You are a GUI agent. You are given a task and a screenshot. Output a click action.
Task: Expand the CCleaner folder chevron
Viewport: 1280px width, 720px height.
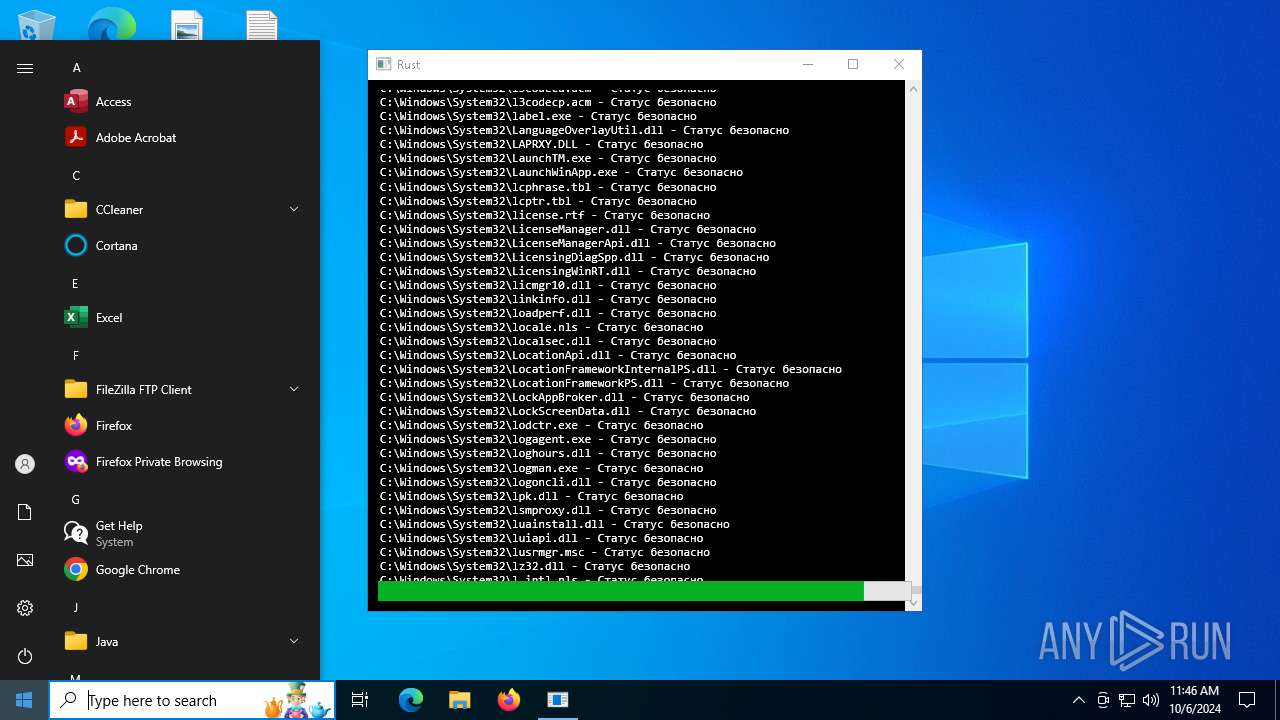click(x=294, y=209)
